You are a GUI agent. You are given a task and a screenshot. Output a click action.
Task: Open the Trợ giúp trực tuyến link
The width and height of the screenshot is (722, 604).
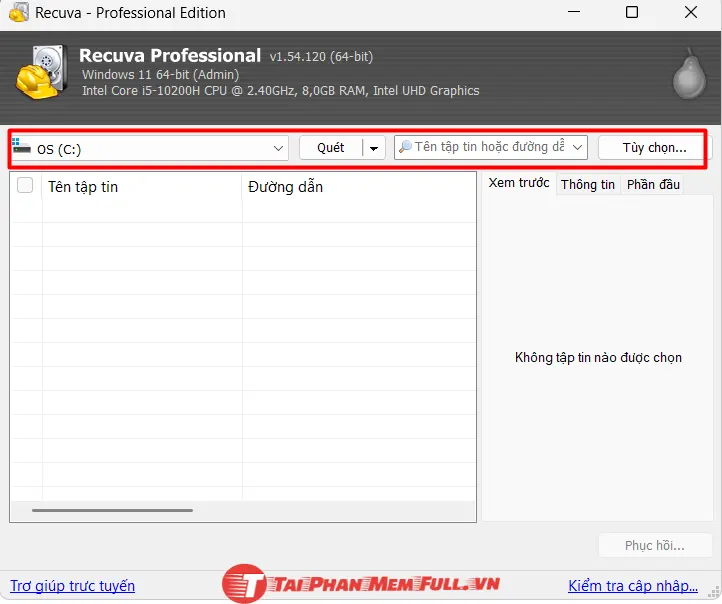click(x=72, y=586)
